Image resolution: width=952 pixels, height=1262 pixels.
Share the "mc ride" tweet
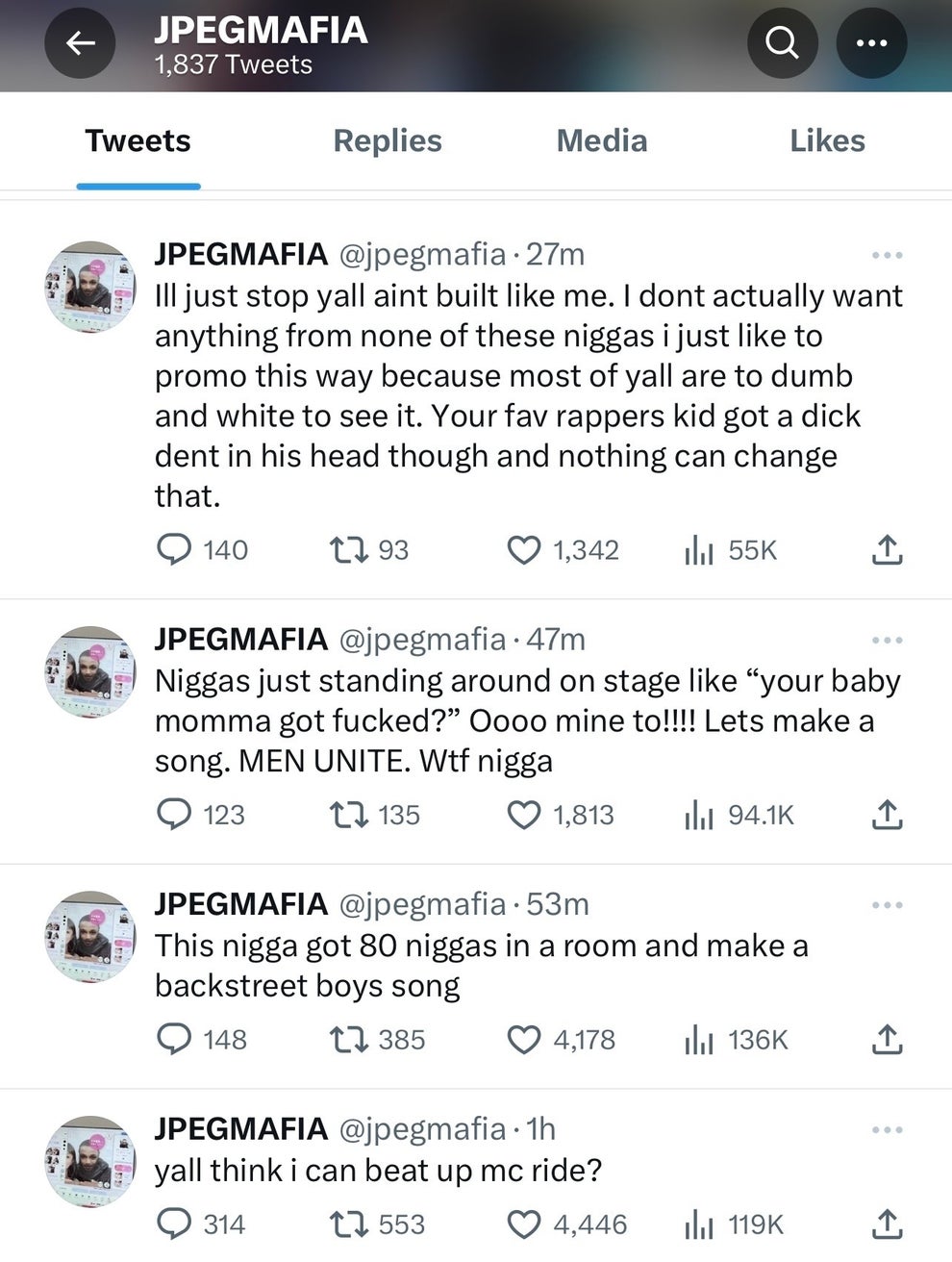click(x=886, y=1224)
